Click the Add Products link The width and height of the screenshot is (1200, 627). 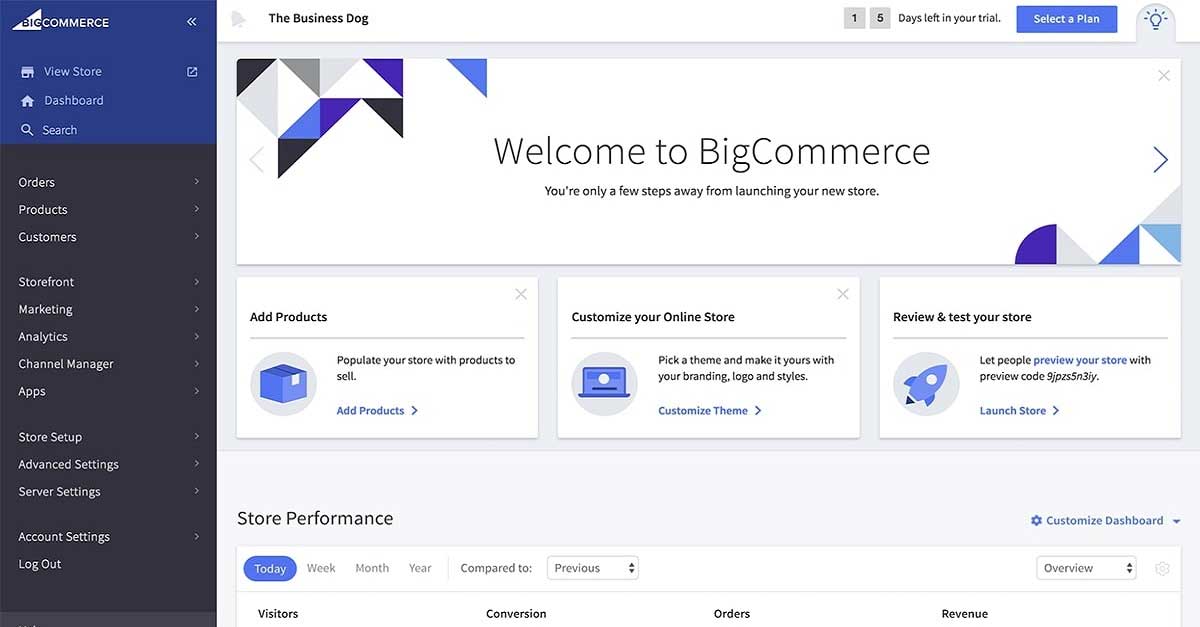tap(377, 411)
